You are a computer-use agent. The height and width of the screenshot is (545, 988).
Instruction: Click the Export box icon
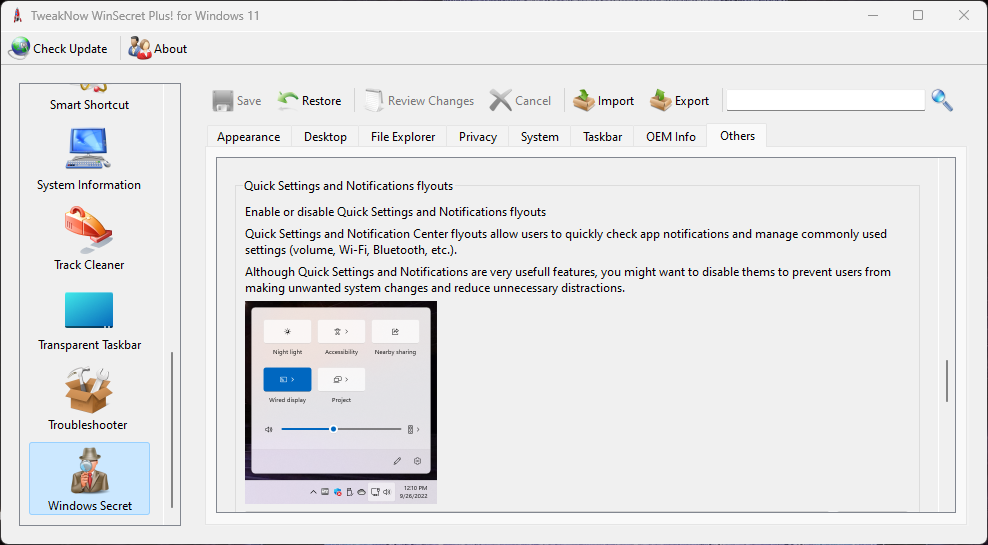click(660, 101)
